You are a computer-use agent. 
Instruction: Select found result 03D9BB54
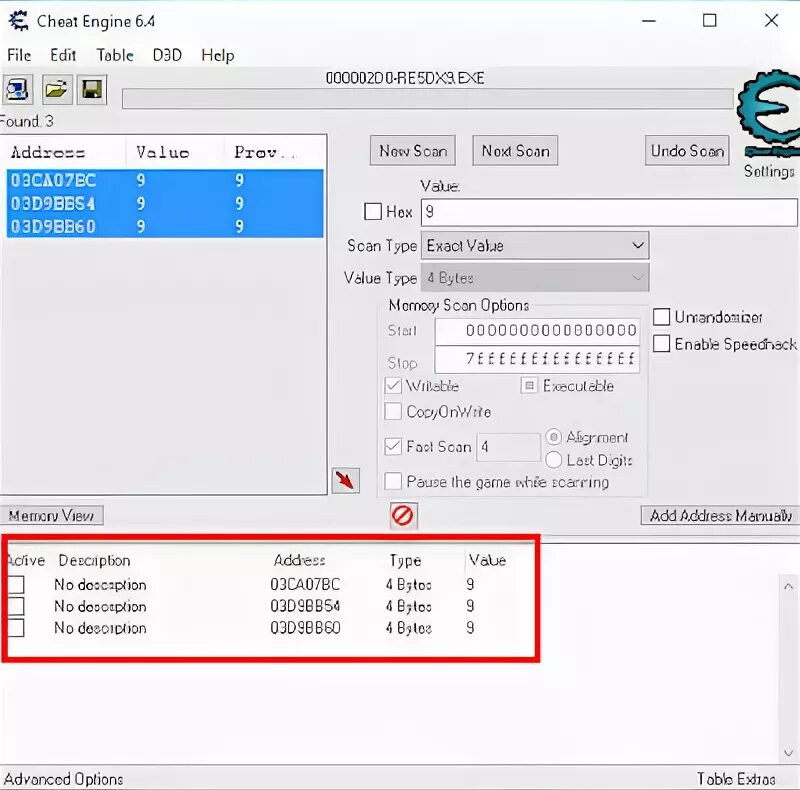tap(165, 203)
